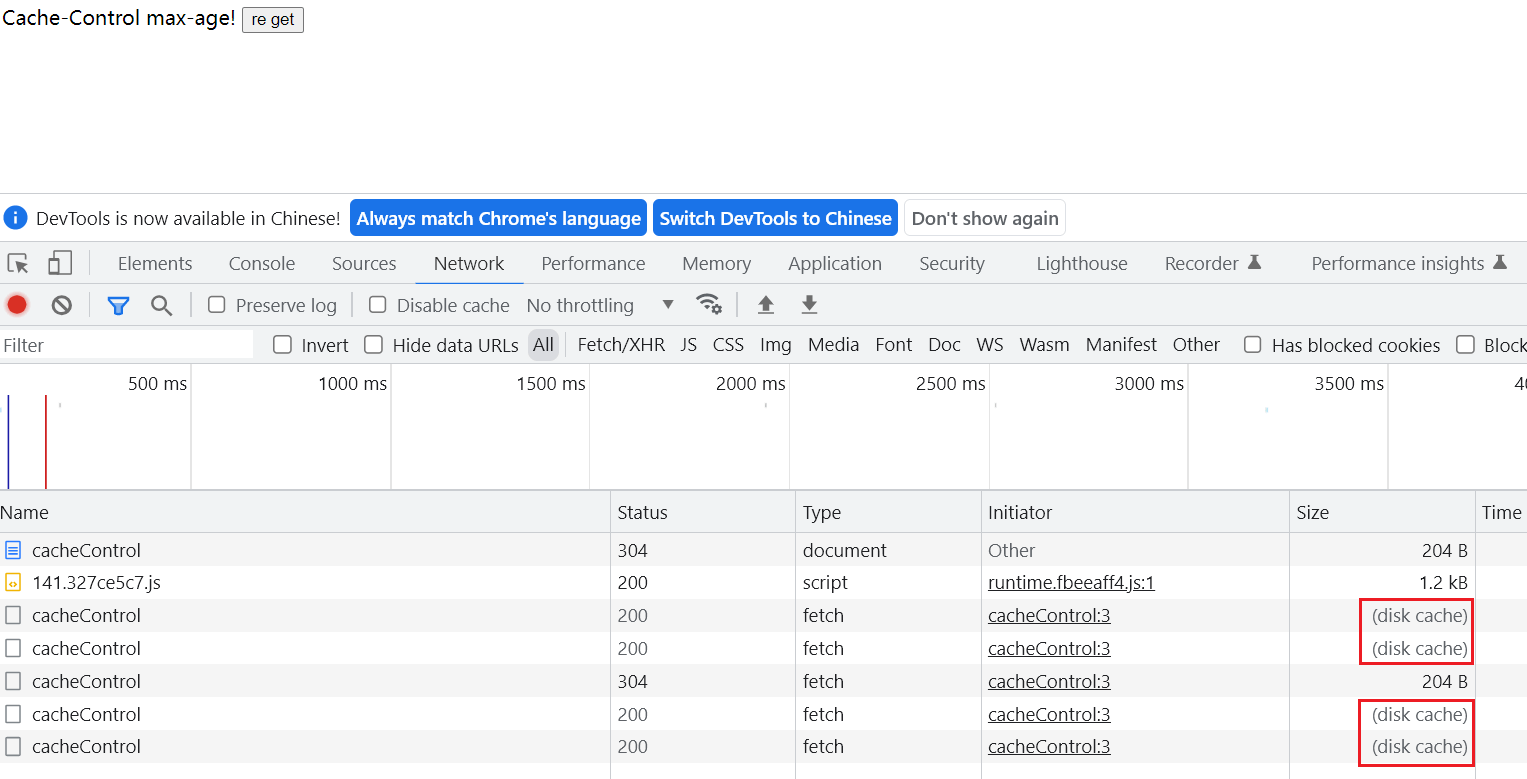Image resolution: width=1527 pixels, height=779 pixels.
Task: Open the Memory tab
Action: [x=716, y=263]
